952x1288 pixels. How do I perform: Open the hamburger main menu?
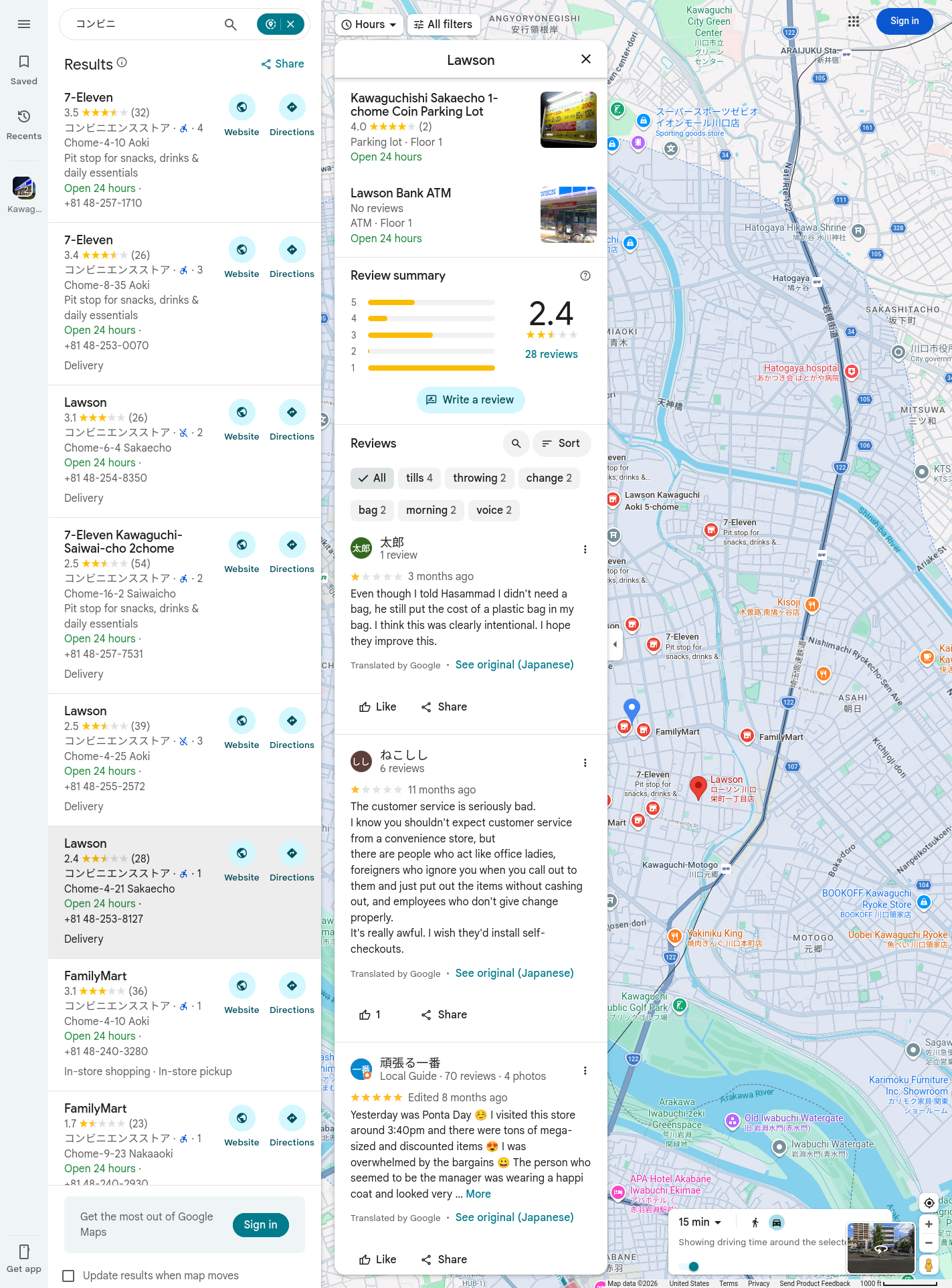coord(24,24)
